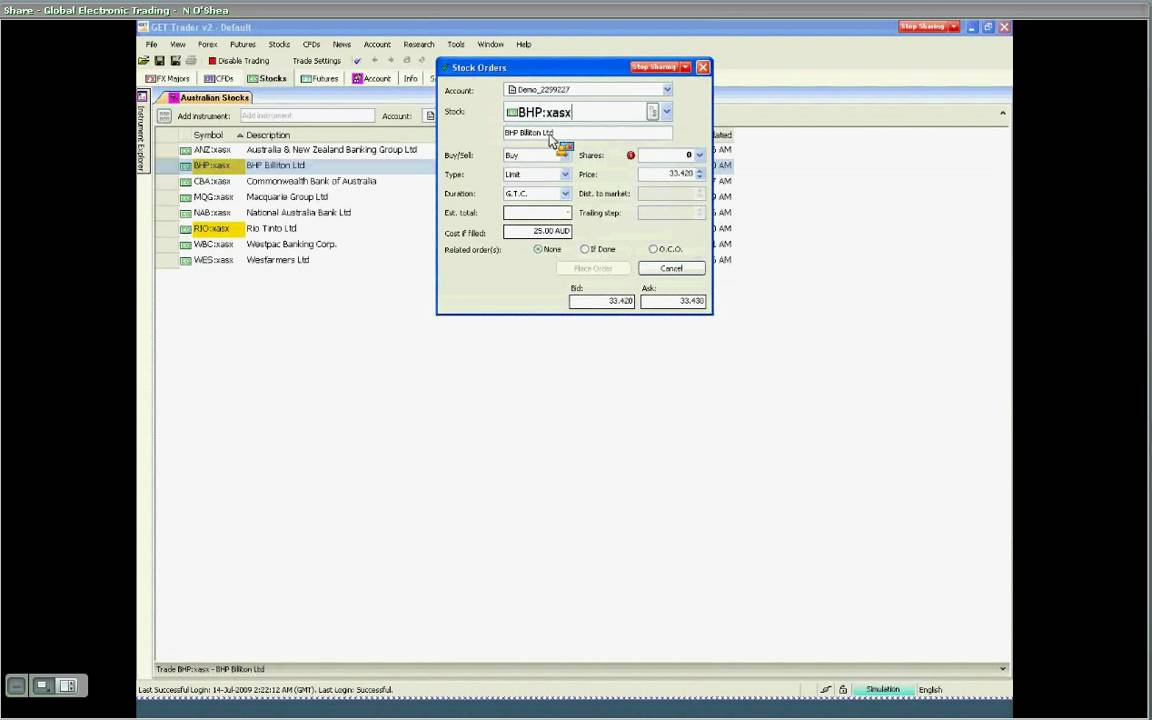The image size is (1152, 720).
Task: Select None related order radio
Action: 538,249
